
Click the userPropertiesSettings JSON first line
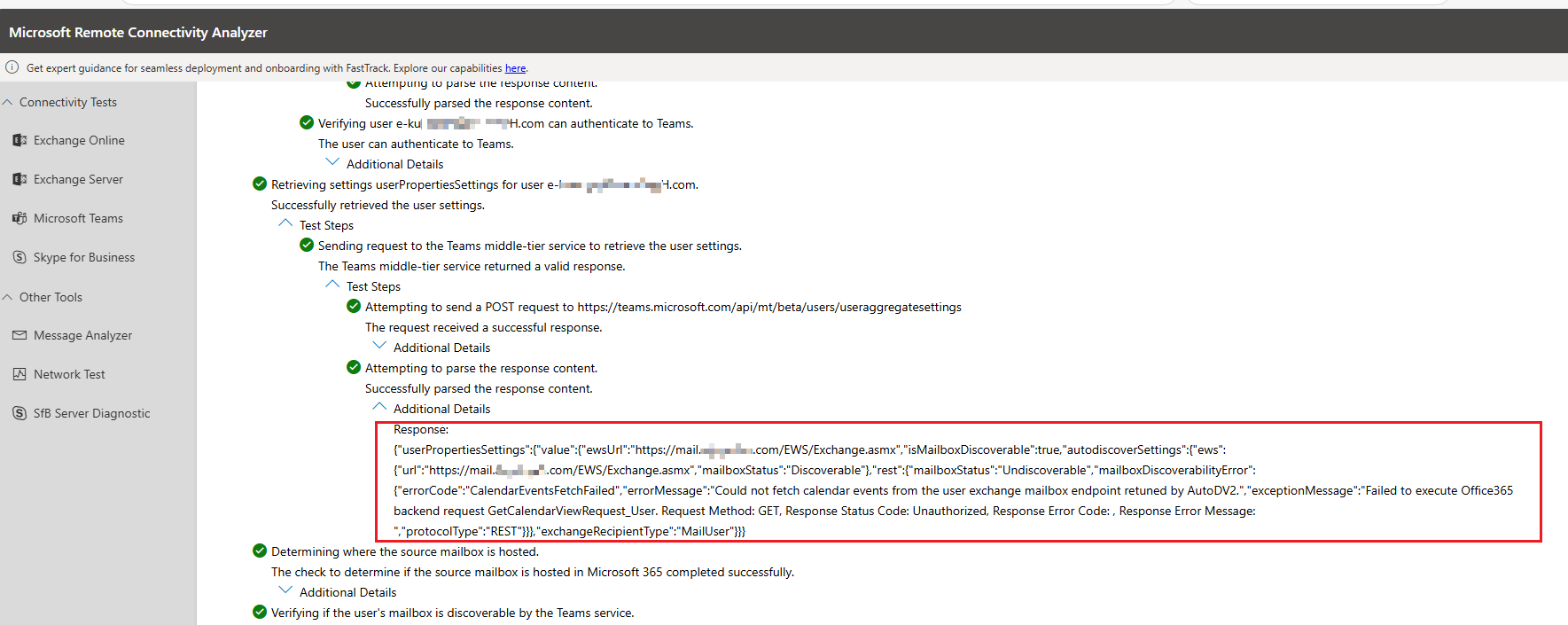810,449
